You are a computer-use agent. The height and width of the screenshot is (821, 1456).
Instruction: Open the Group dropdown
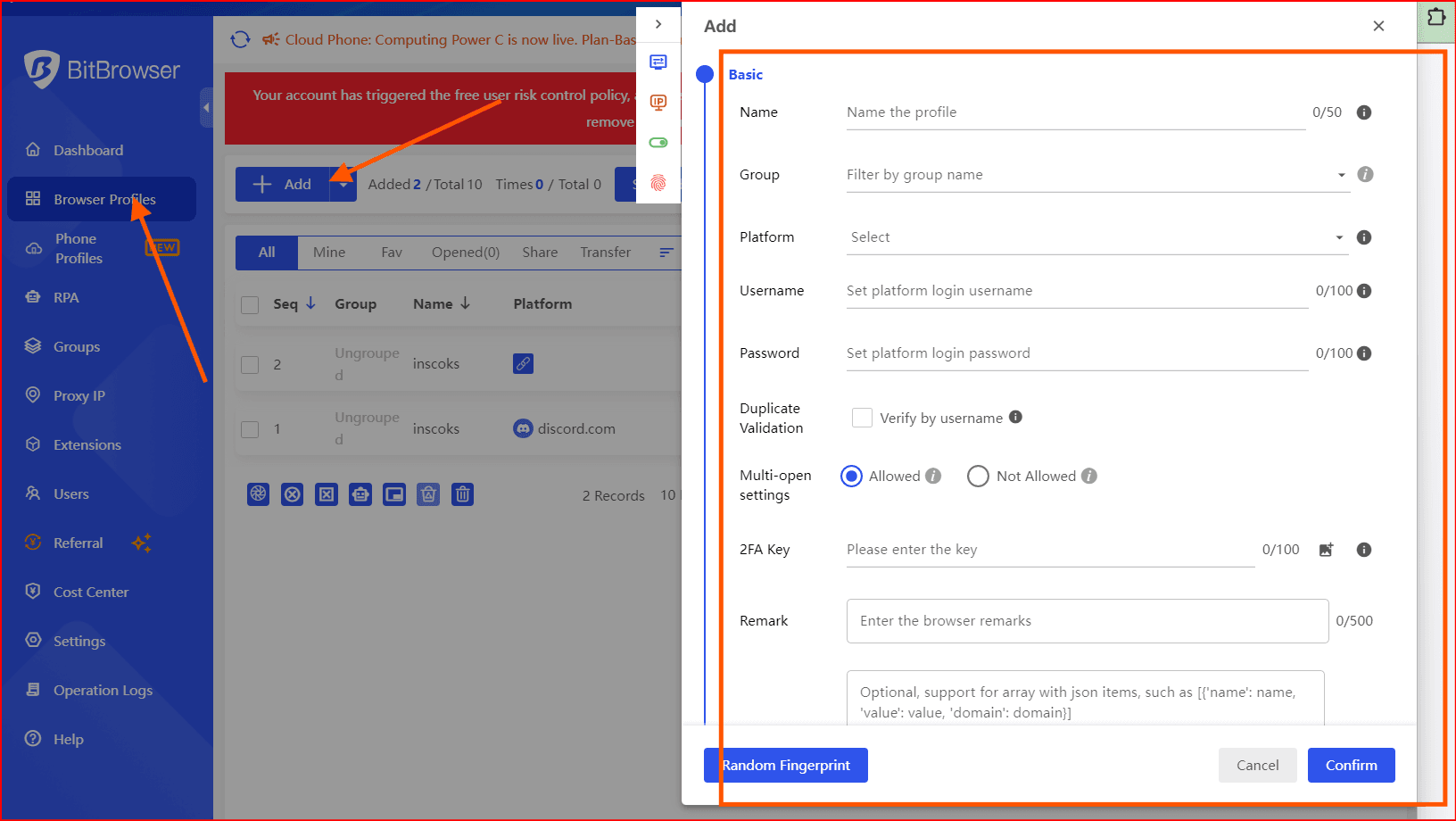[1096, 175]
